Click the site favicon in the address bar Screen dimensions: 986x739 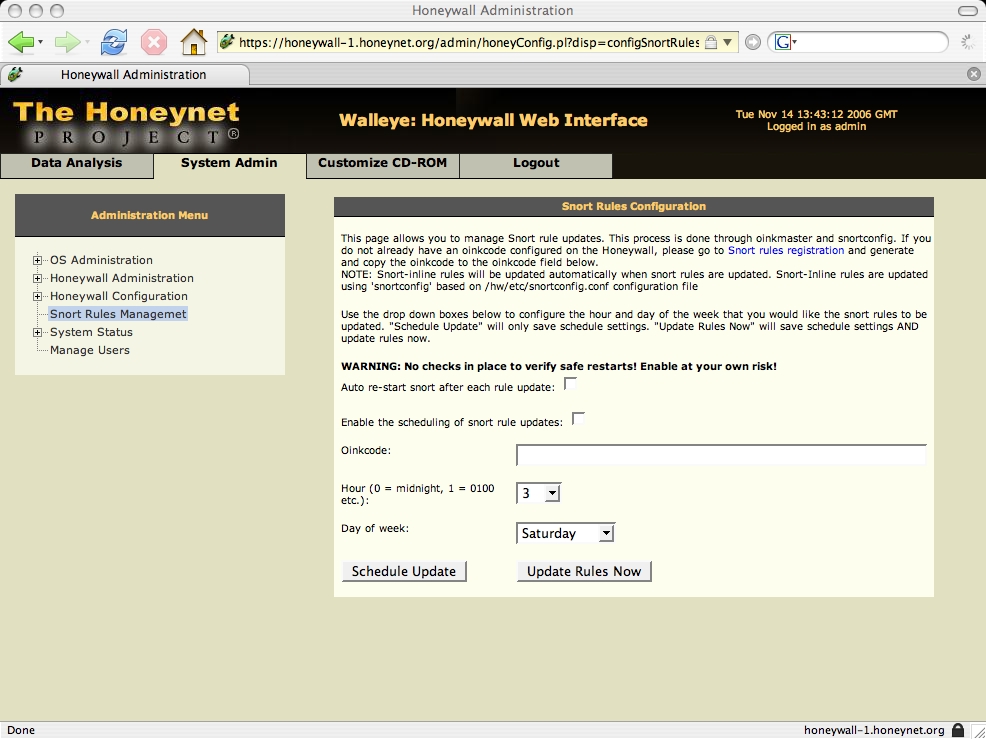(x=228, y=42)
